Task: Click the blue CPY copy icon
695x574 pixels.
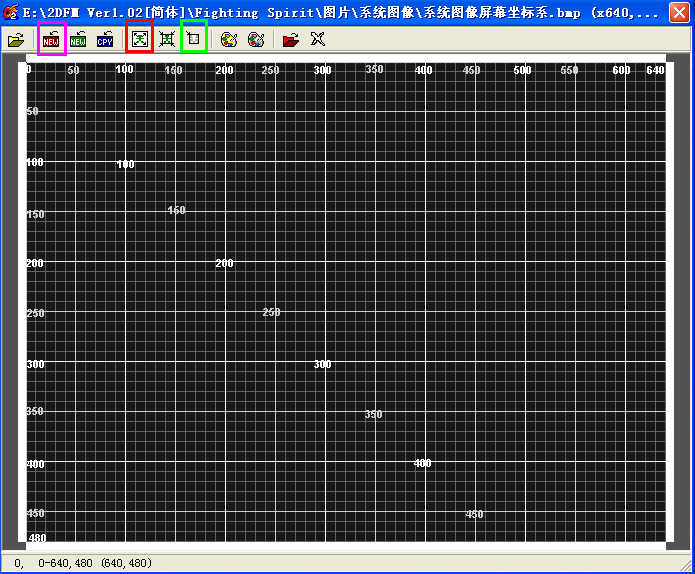Action: coord(105,40)
